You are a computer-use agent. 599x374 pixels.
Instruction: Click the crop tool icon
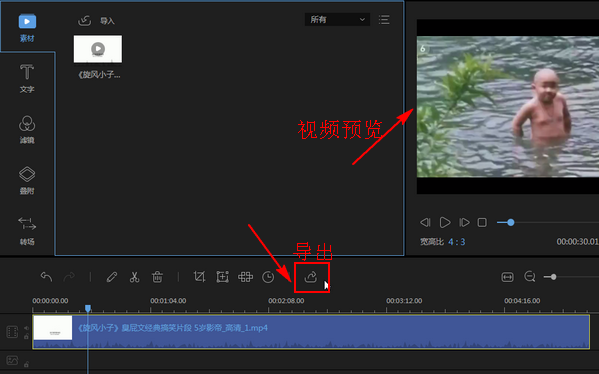coord(199,277)
